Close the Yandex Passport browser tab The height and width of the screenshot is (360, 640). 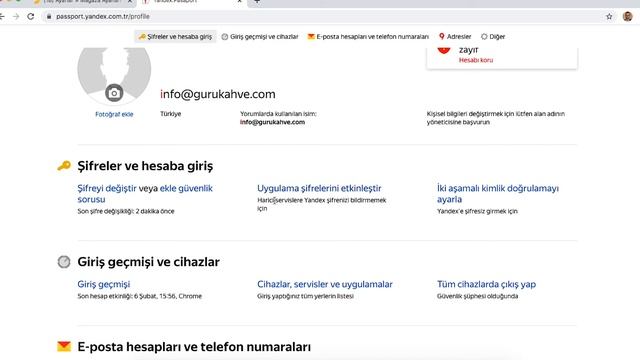pos(239,2)
